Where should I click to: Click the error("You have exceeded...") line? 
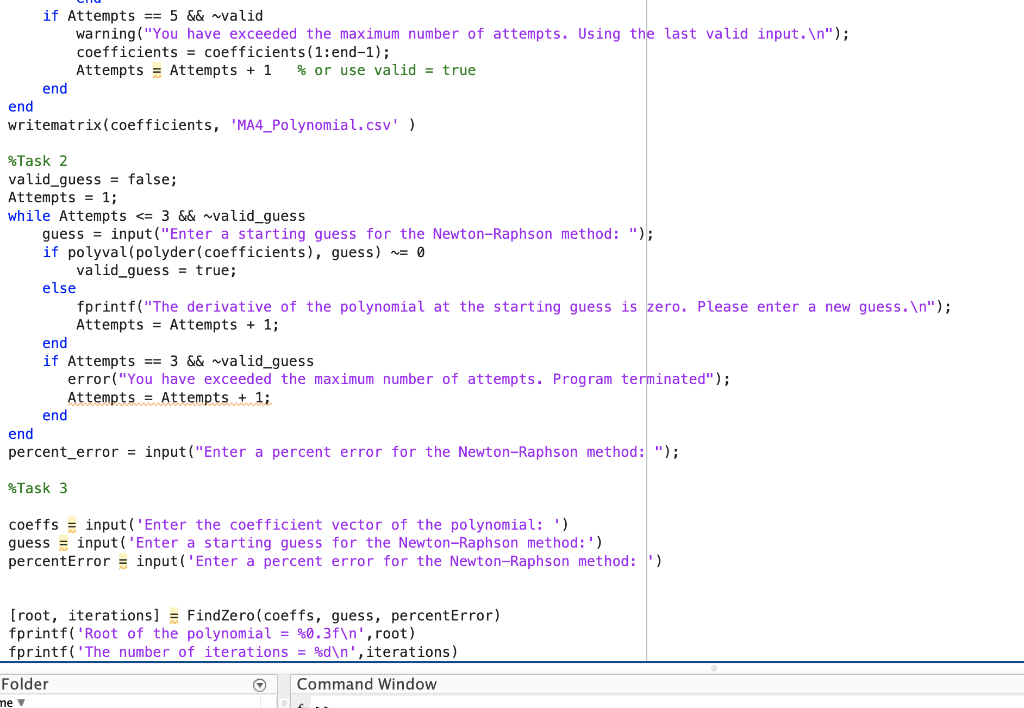(398, 379)
